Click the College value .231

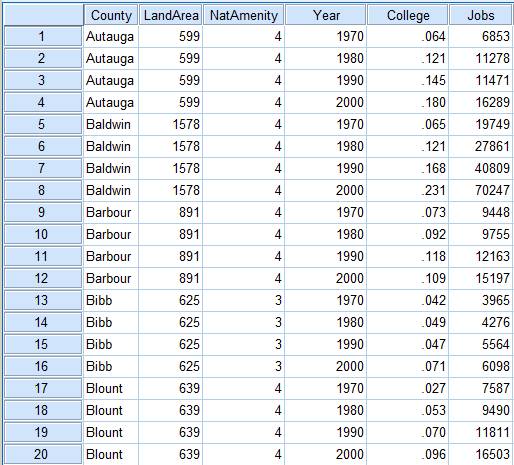point(407,190)
